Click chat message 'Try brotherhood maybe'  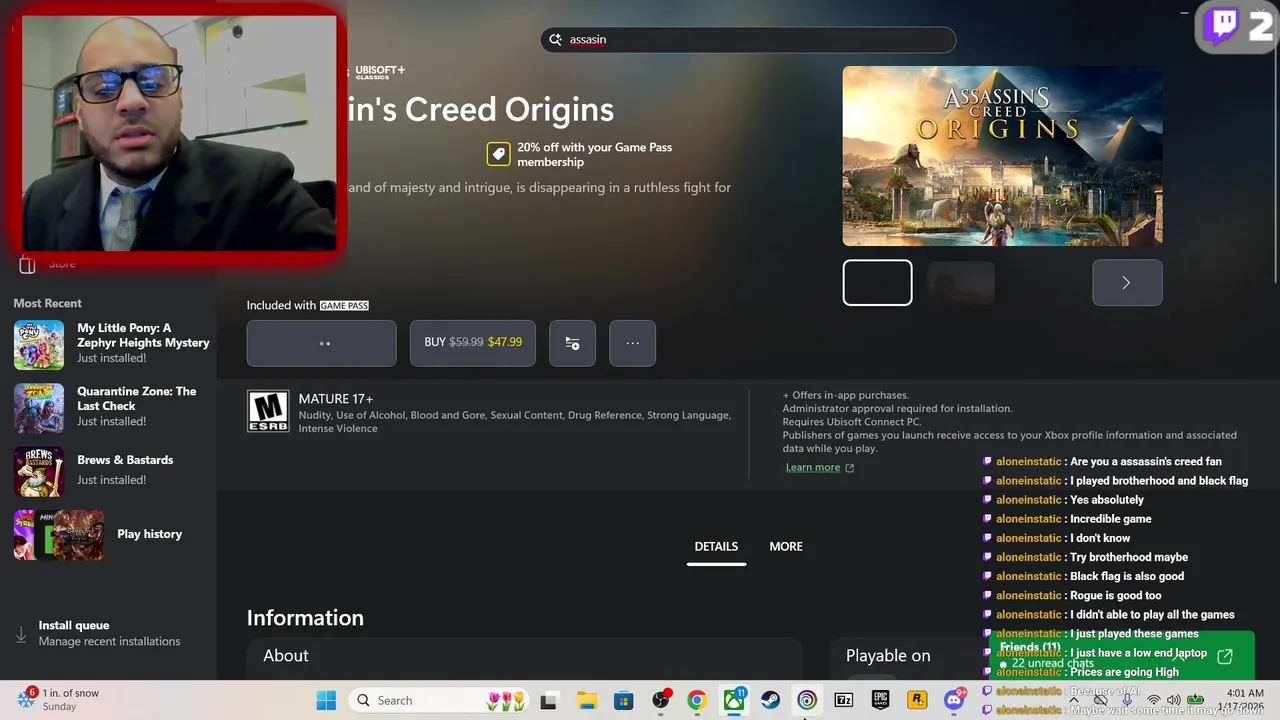click(x=1129, y=558)
